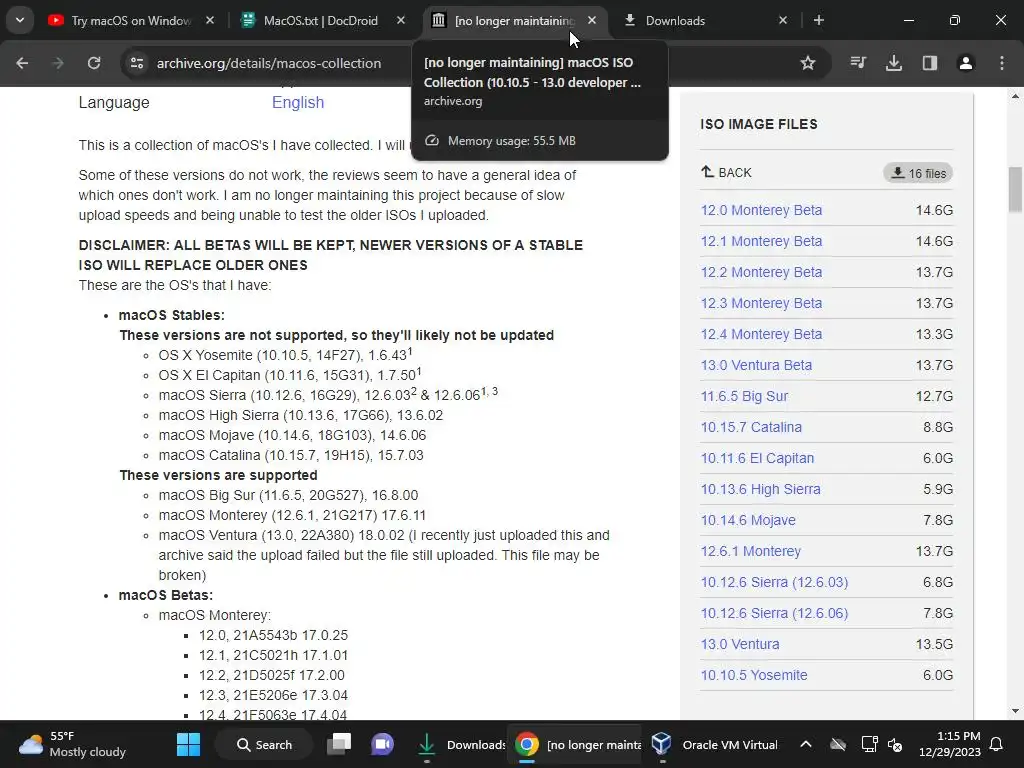Open 10.12.6 Sierra (12.6.03) ISO link
Viewport: 1024px width, 768px height.
point(774,583)
